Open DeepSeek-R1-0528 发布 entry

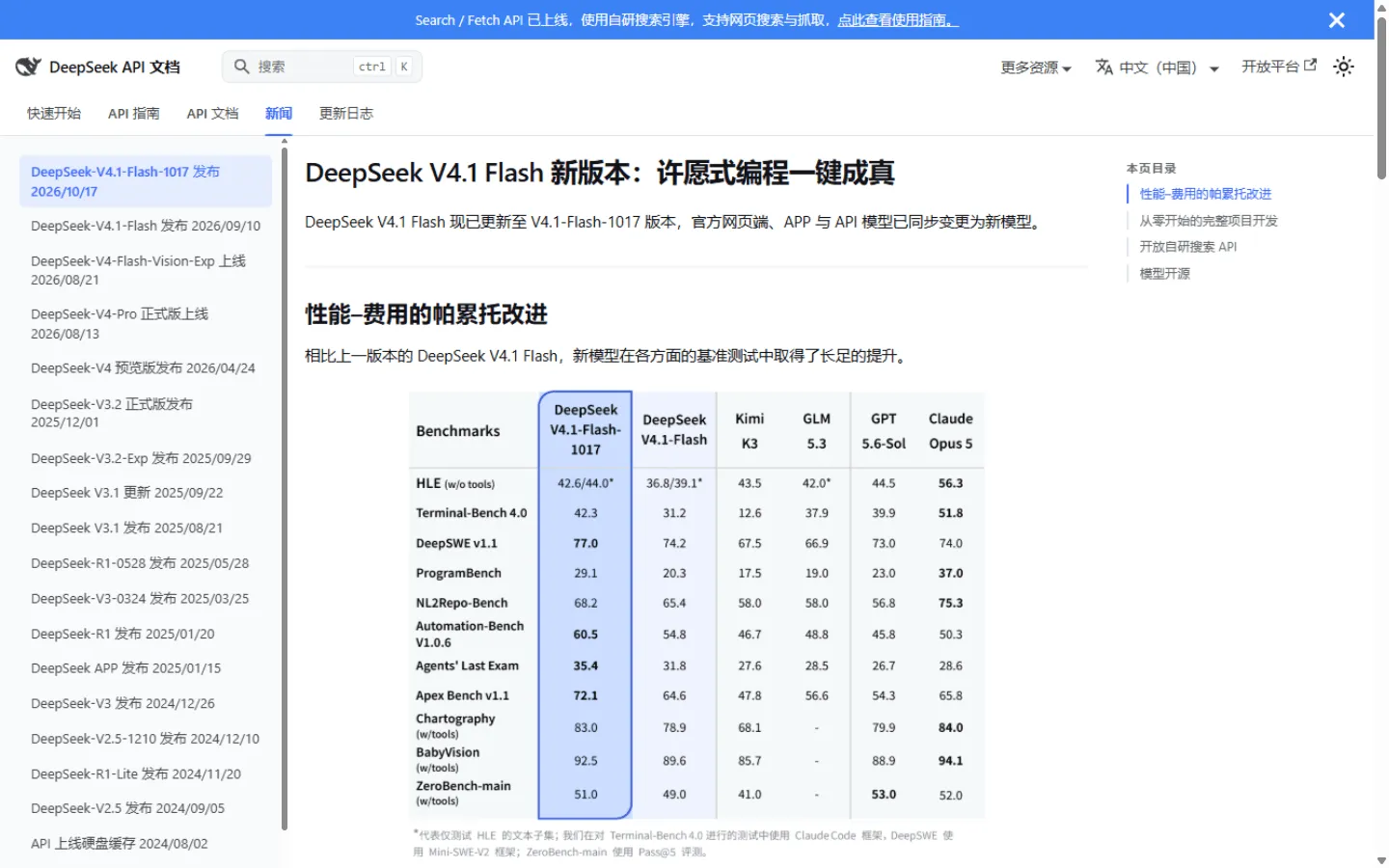tap(146, 563)
